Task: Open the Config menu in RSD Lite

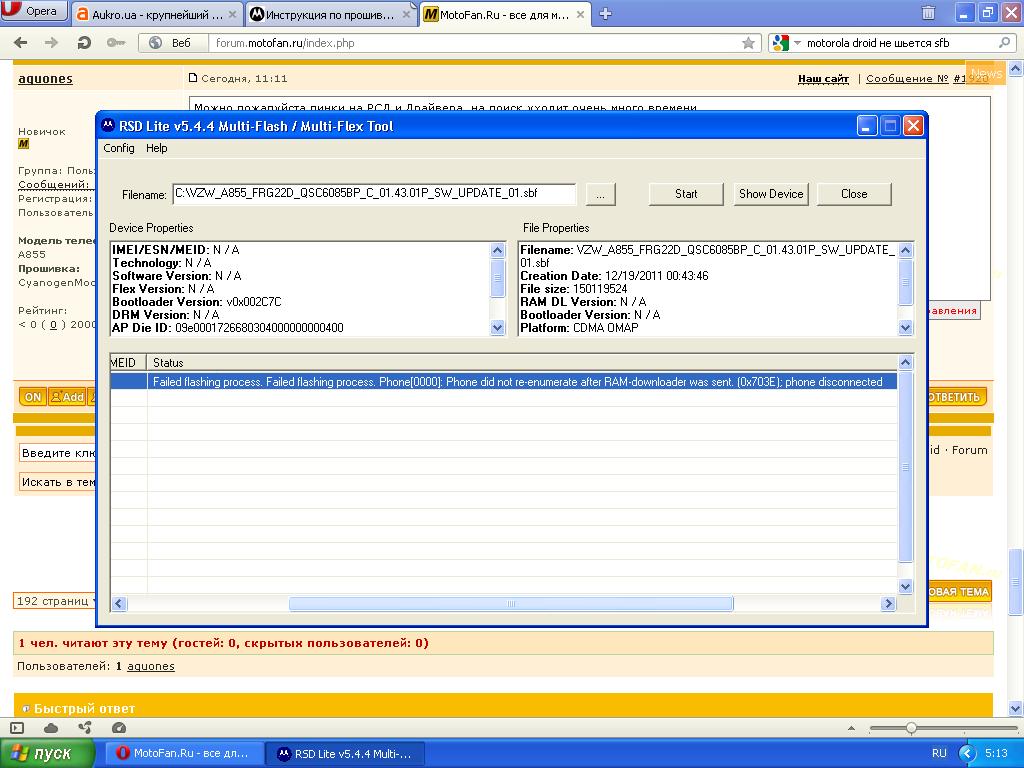Action: click(x=119, y=148)
